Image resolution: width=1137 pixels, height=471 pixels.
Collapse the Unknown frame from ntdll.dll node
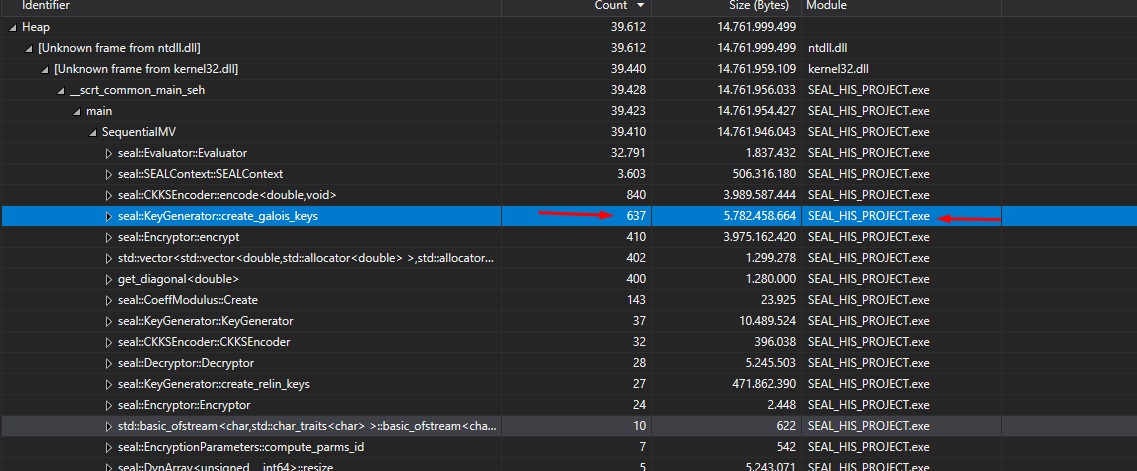pyautogui.click(x=28, y=49)
